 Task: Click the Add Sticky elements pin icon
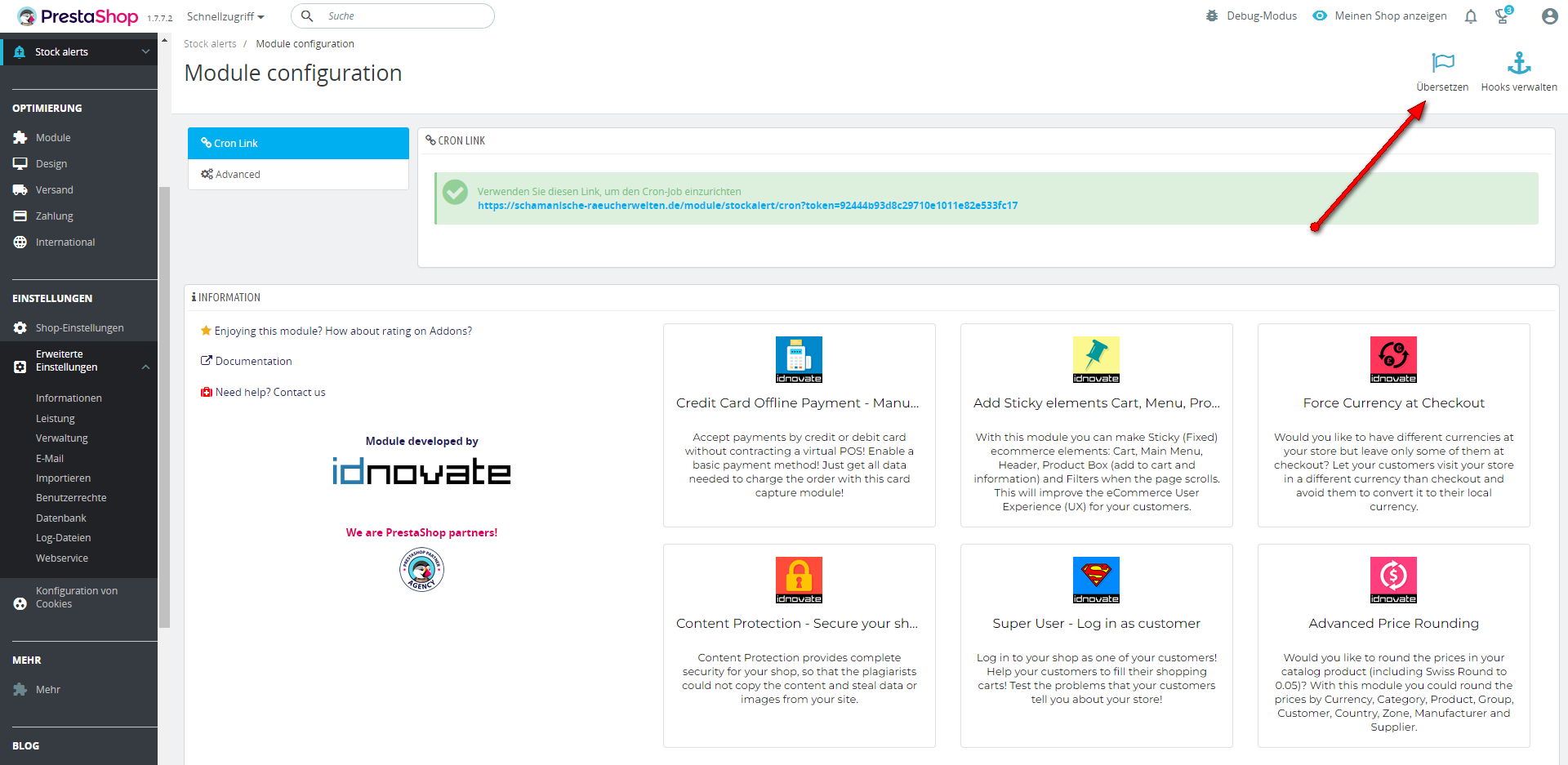tap(1096, 359)
